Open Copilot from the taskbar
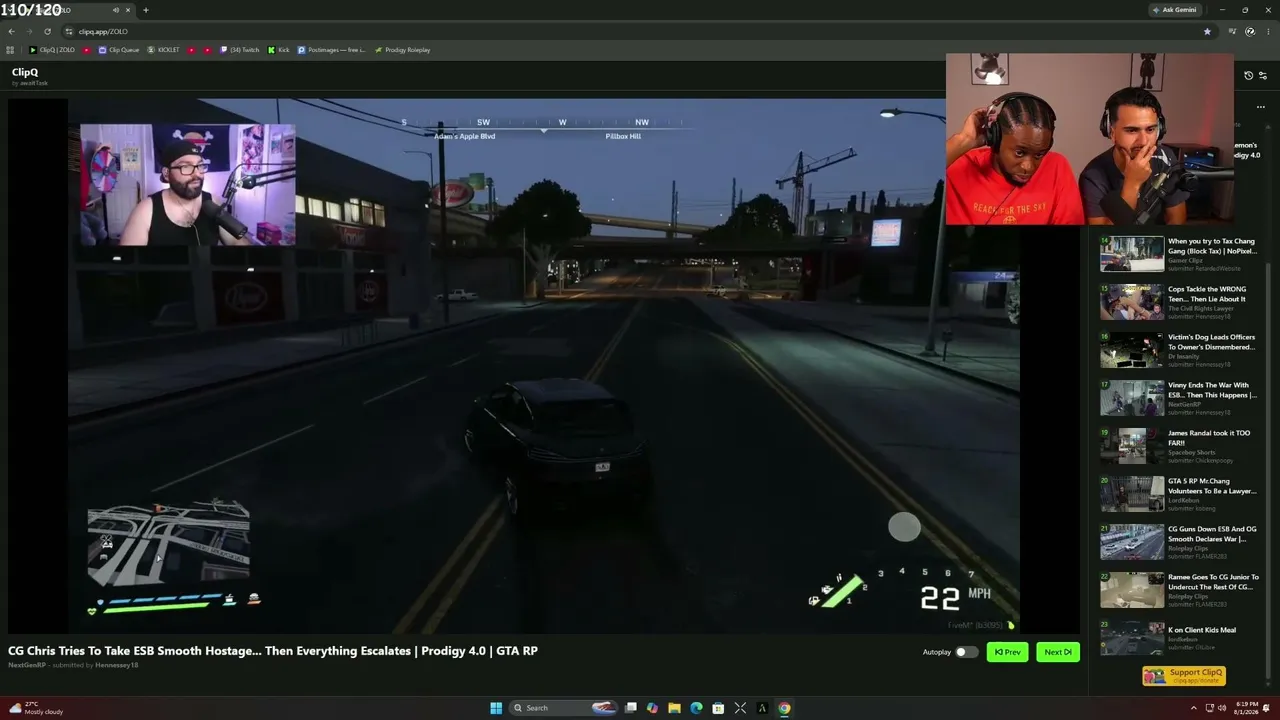 [x=653, y=708]
